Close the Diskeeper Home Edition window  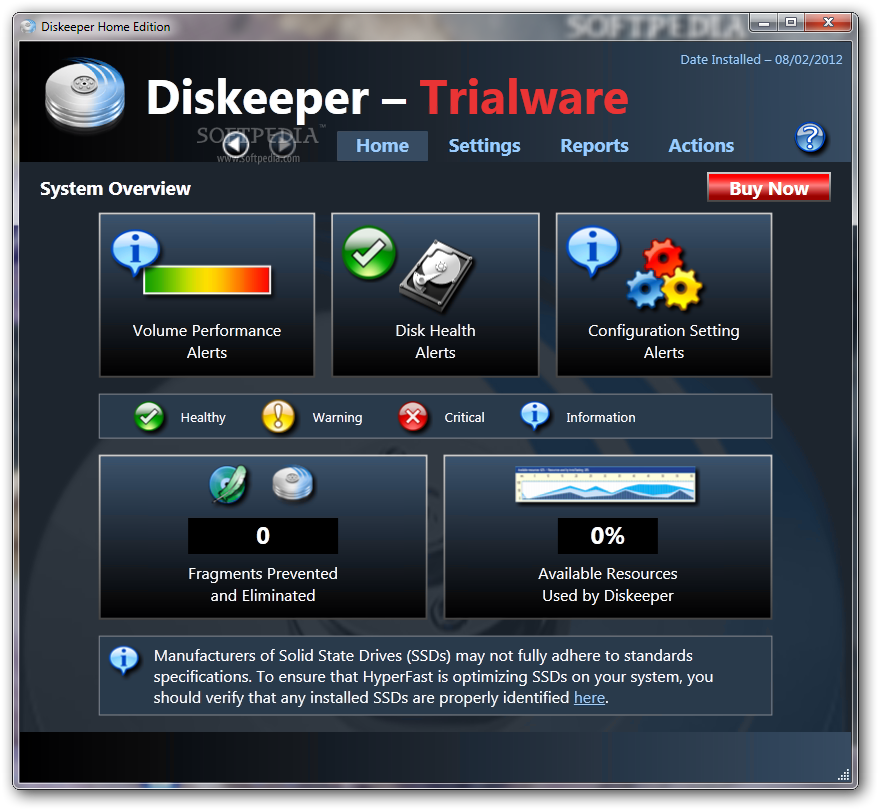coord(828,23)
